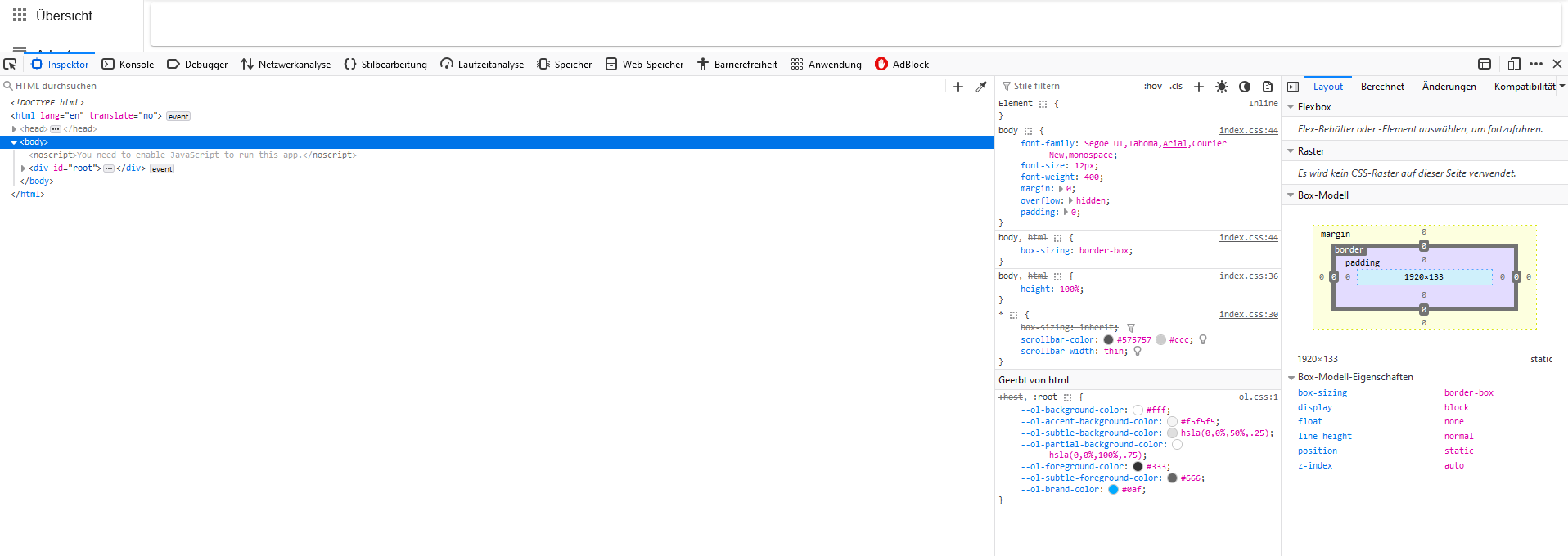The width and height of the screenshot is (1568, 556).
Task: Expand the div id root node
Action: pos(23,168)
